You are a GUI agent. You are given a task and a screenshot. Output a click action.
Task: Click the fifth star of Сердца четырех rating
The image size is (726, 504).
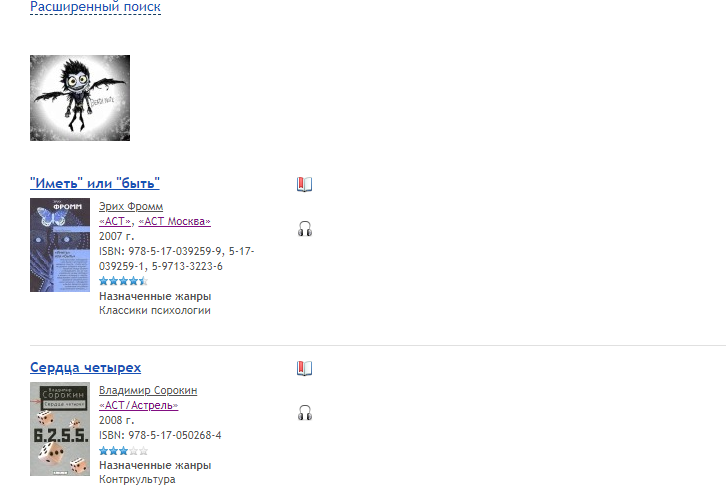[144, 451]
